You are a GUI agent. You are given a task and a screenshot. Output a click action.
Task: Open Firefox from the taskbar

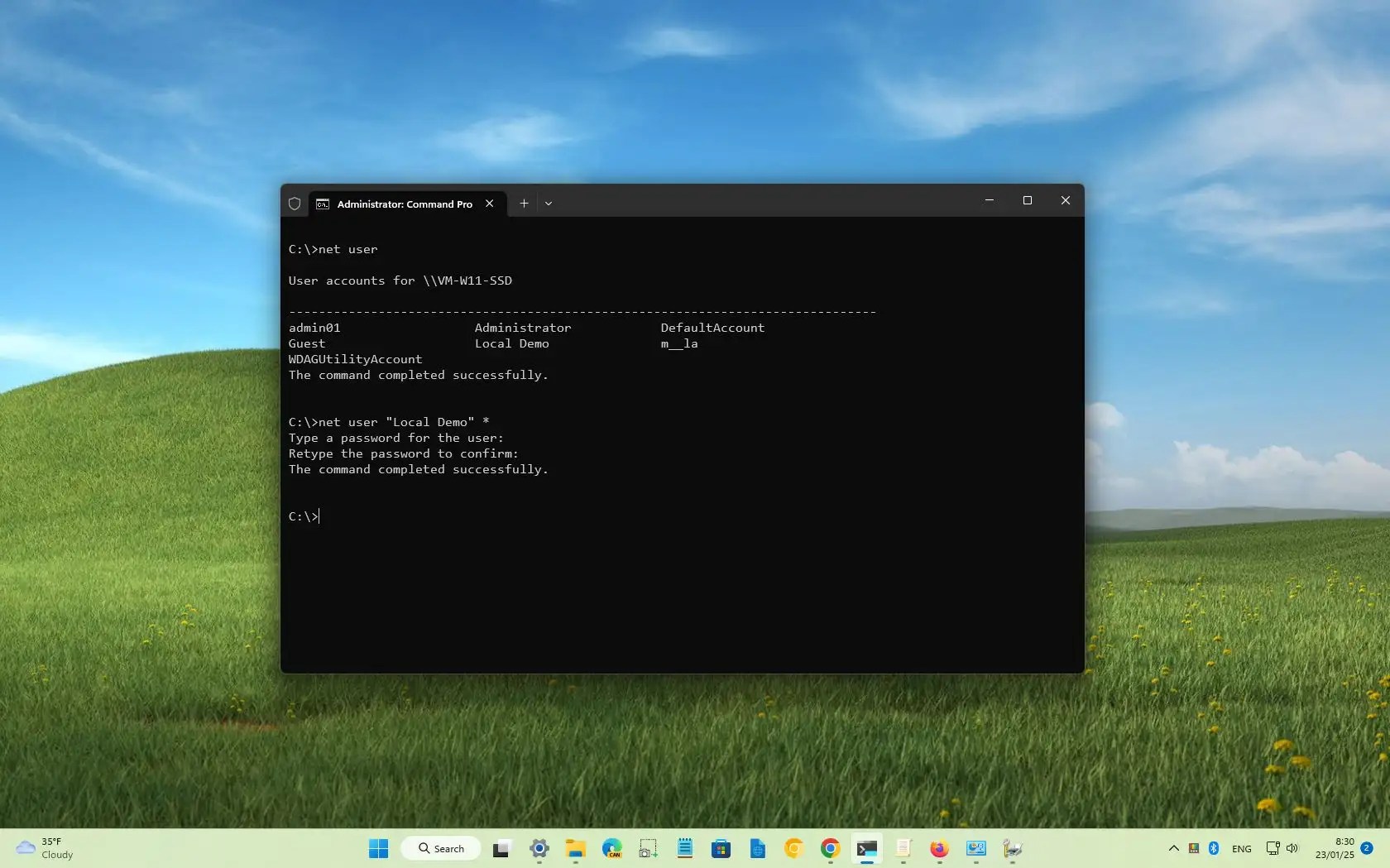[x=939, y=848]
